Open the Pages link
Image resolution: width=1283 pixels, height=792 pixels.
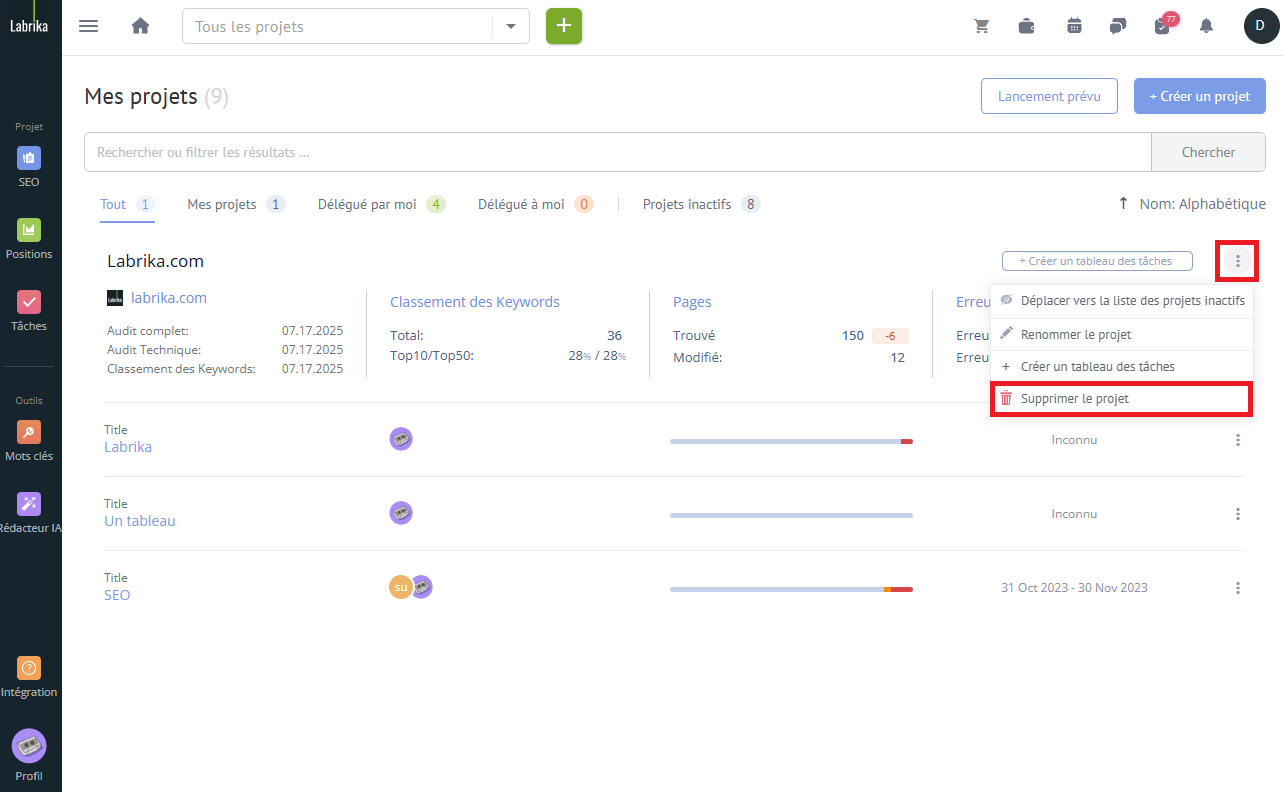pos(692,302)
